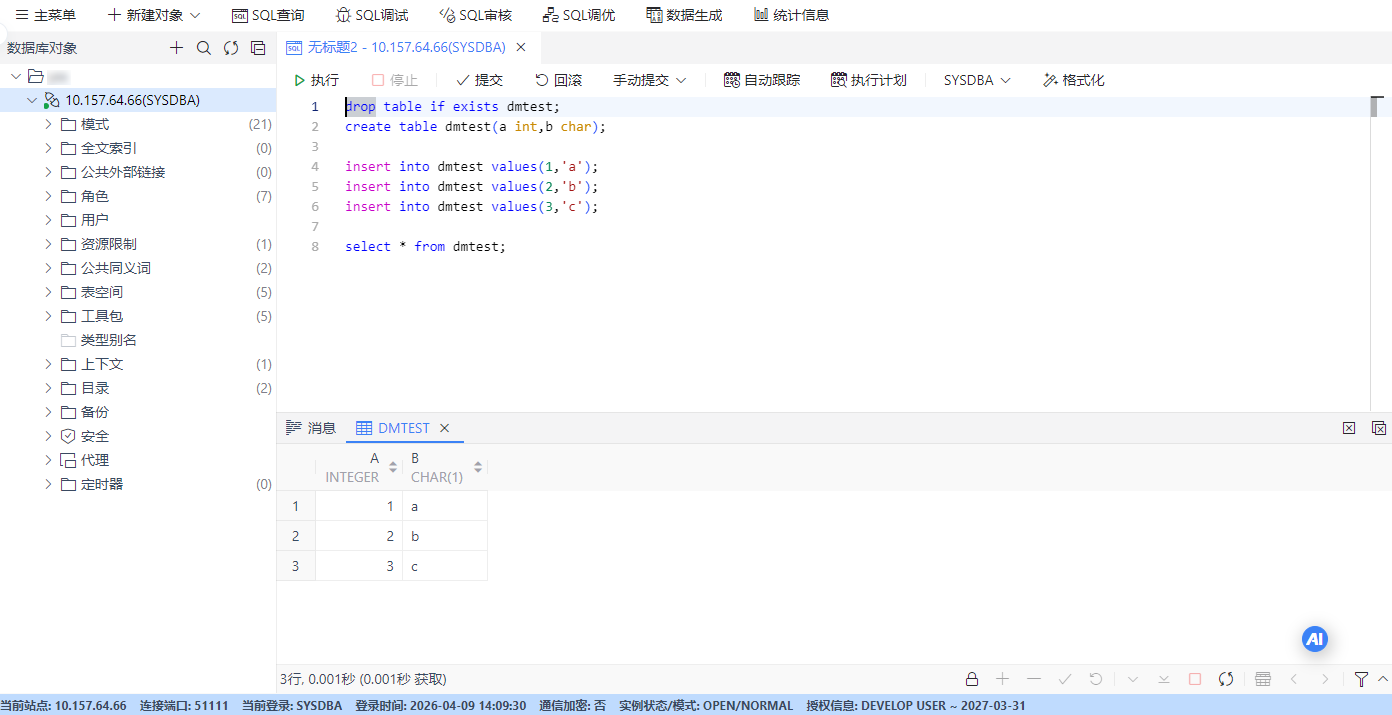Select the 工具包 tree item
Image resolution: width=1392 pixels, height=715 pixels.
138,316
